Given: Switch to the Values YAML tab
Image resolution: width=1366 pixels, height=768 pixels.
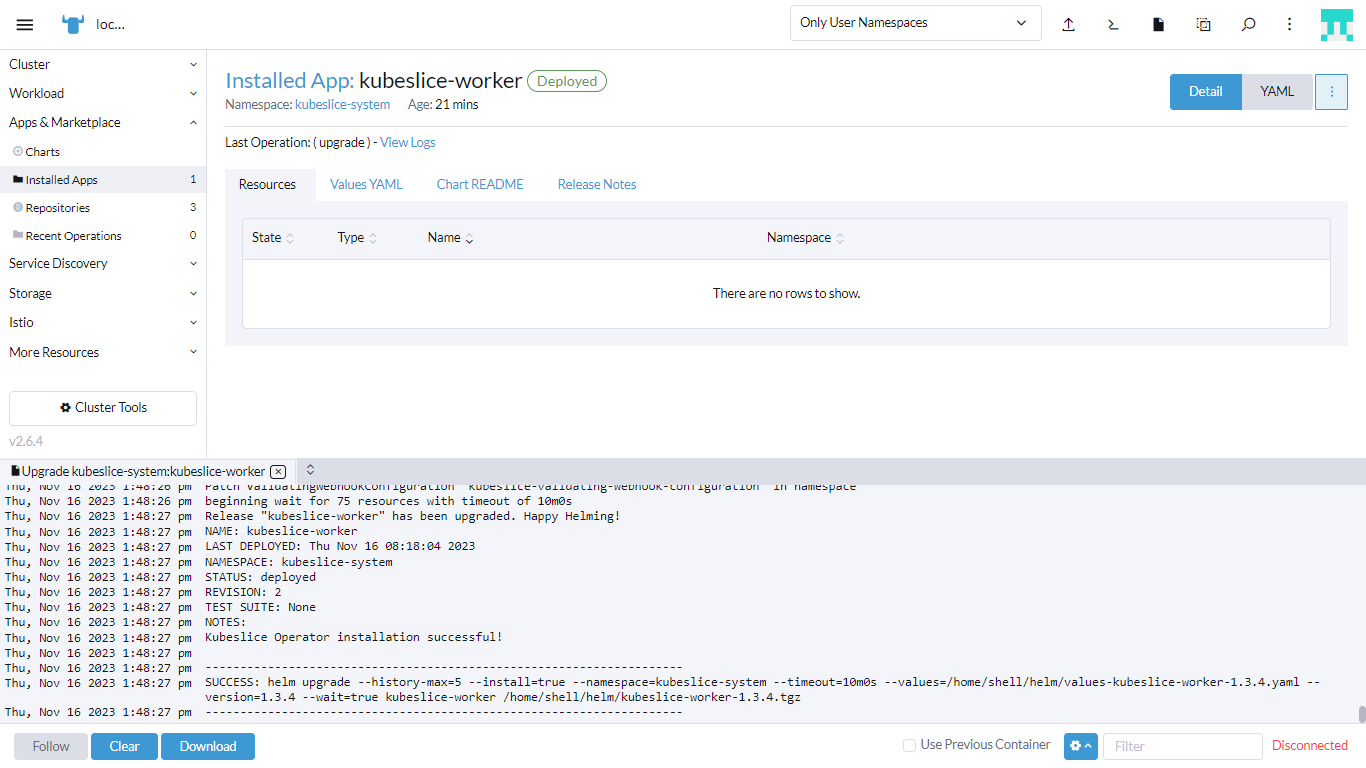Looking at the screenshot, I should tap(366, 184).
